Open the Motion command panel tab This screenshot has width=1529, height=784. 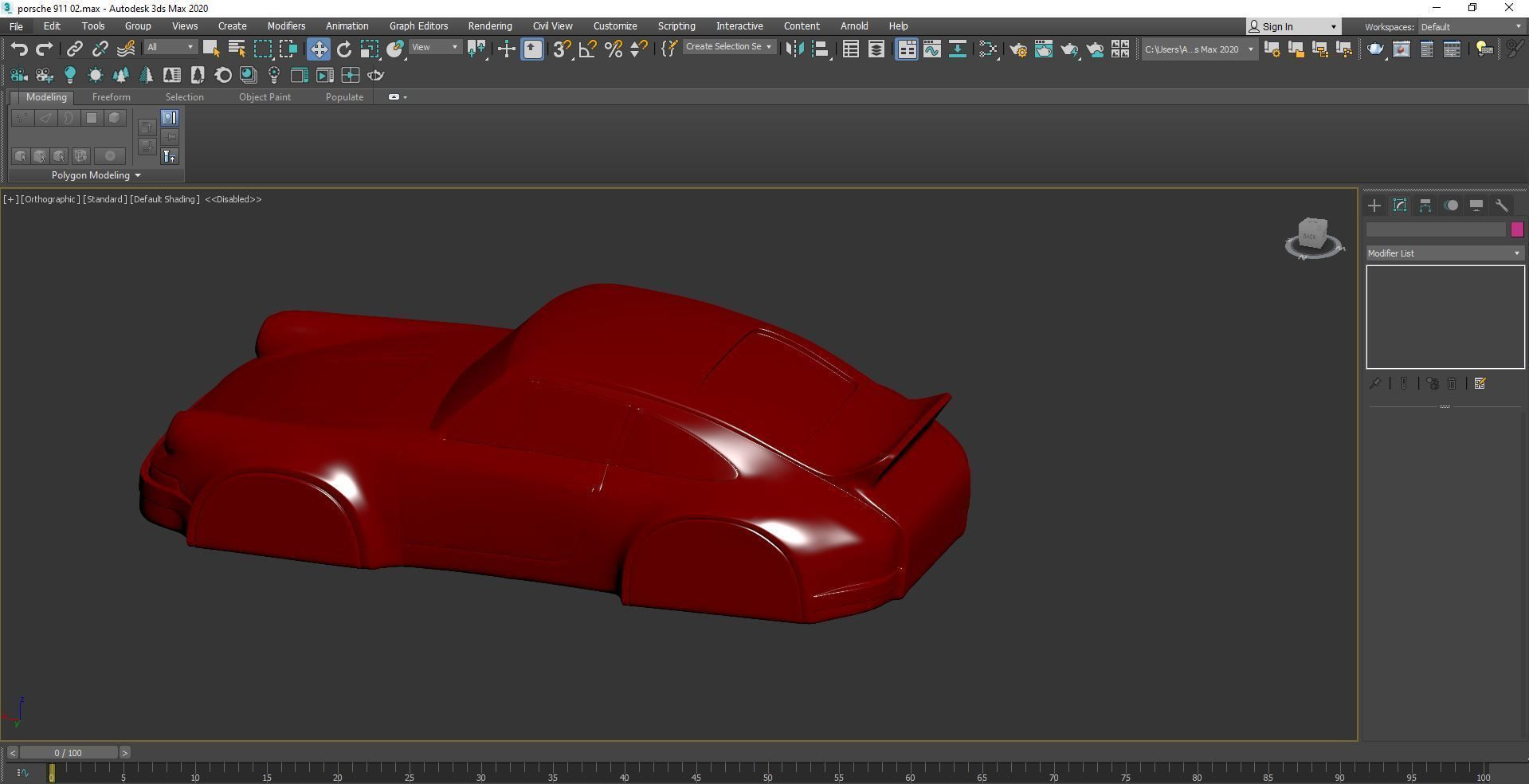click(x=1451, y=206)
